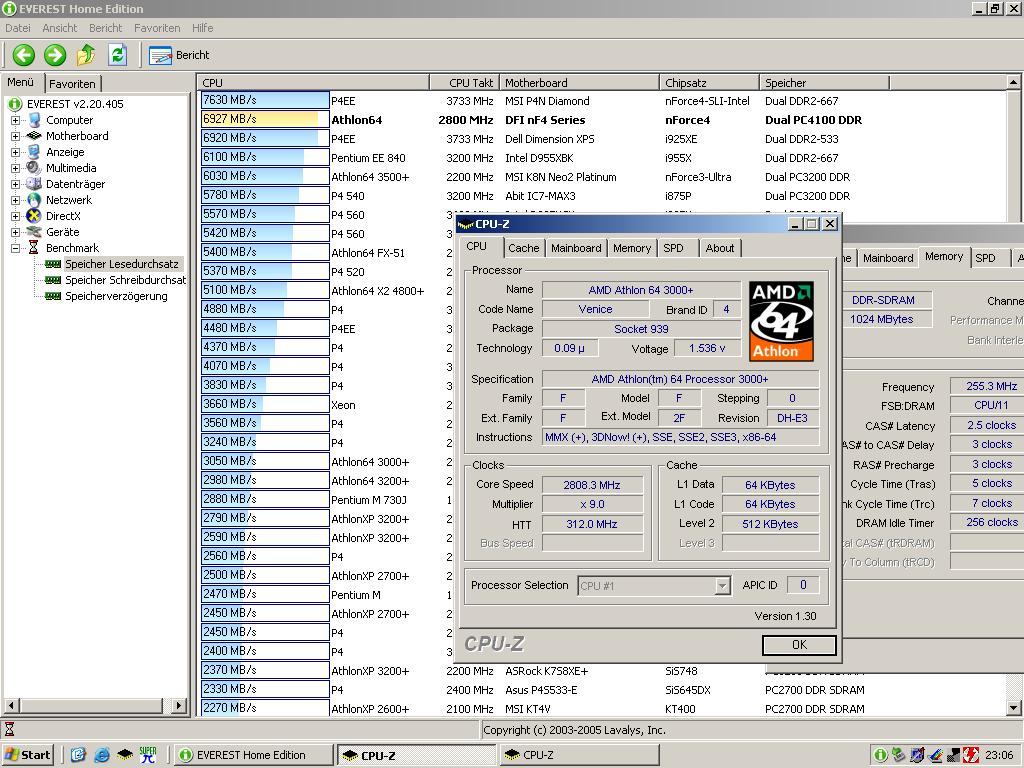Click the green Forward arrow toolbar icon
1024x768 pixels.
(55, 55)
